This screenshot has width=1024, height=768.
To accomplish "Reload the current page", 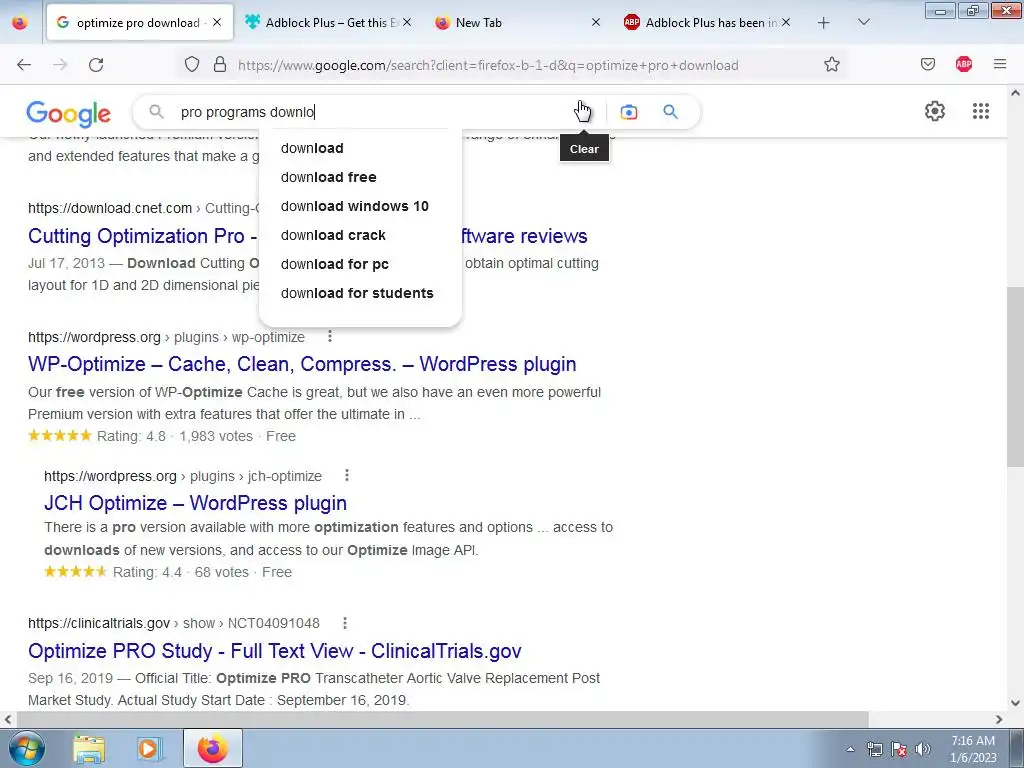I will coord(96,65).
